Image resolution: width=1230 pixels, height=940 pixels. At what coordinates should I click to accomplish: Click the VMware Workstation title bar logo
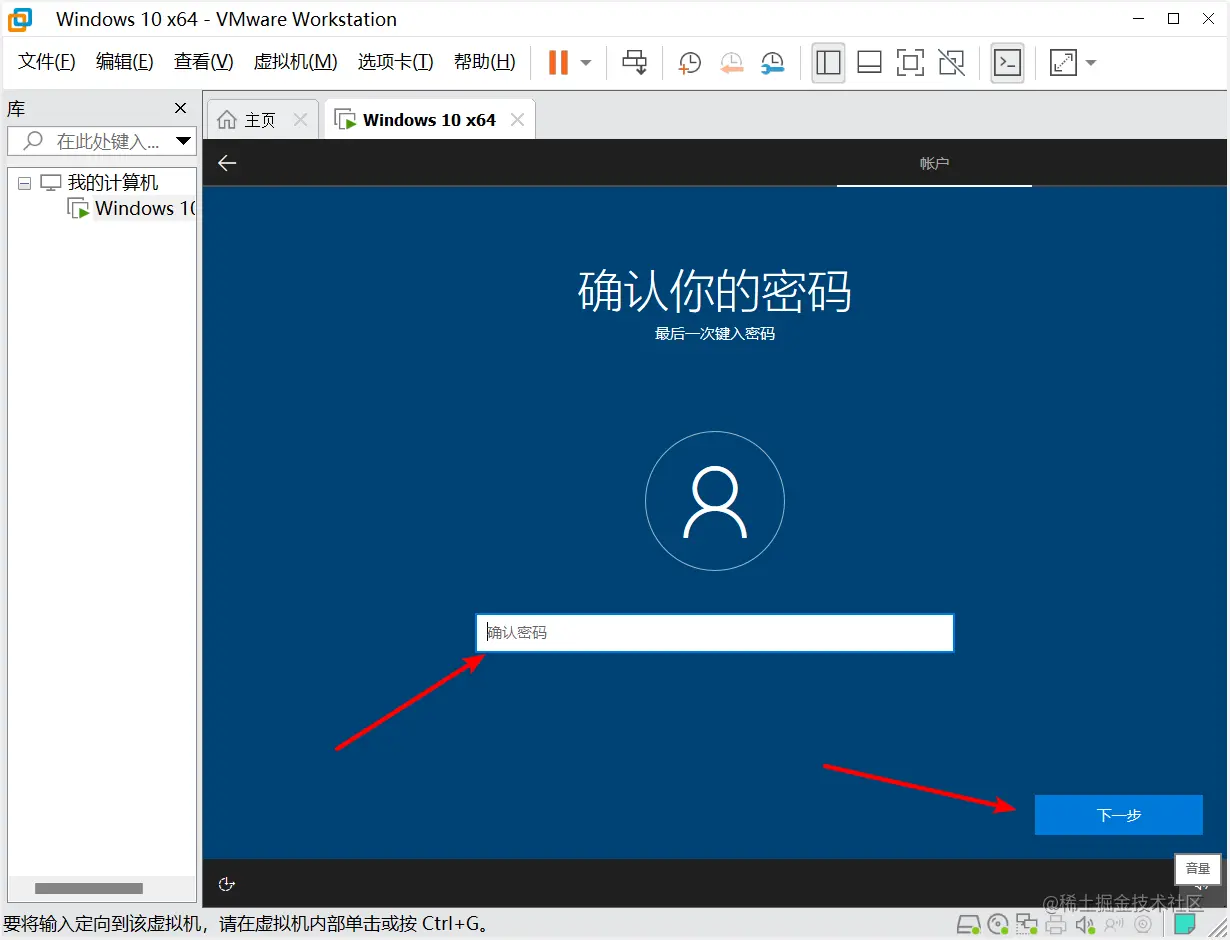20,19
